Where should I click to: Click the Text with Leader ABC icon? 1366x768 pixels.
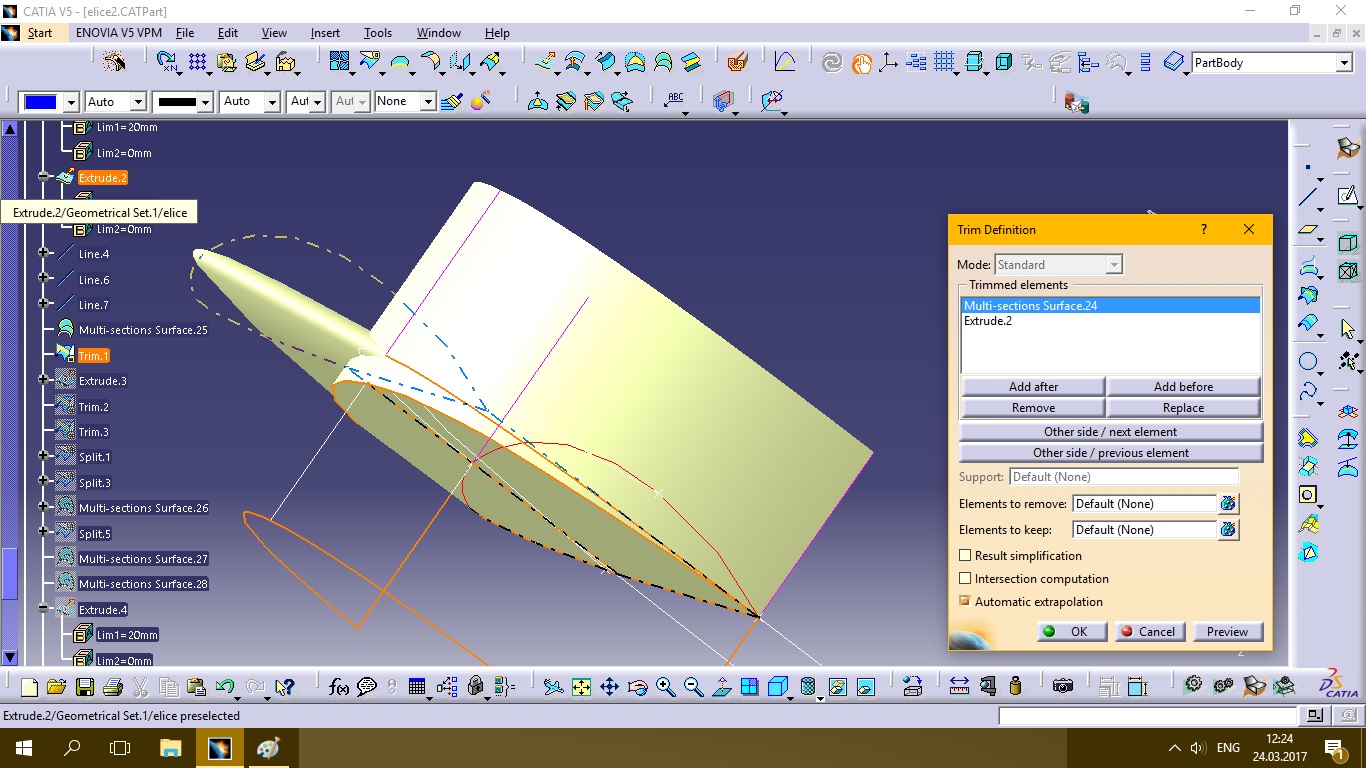[675, 99]
